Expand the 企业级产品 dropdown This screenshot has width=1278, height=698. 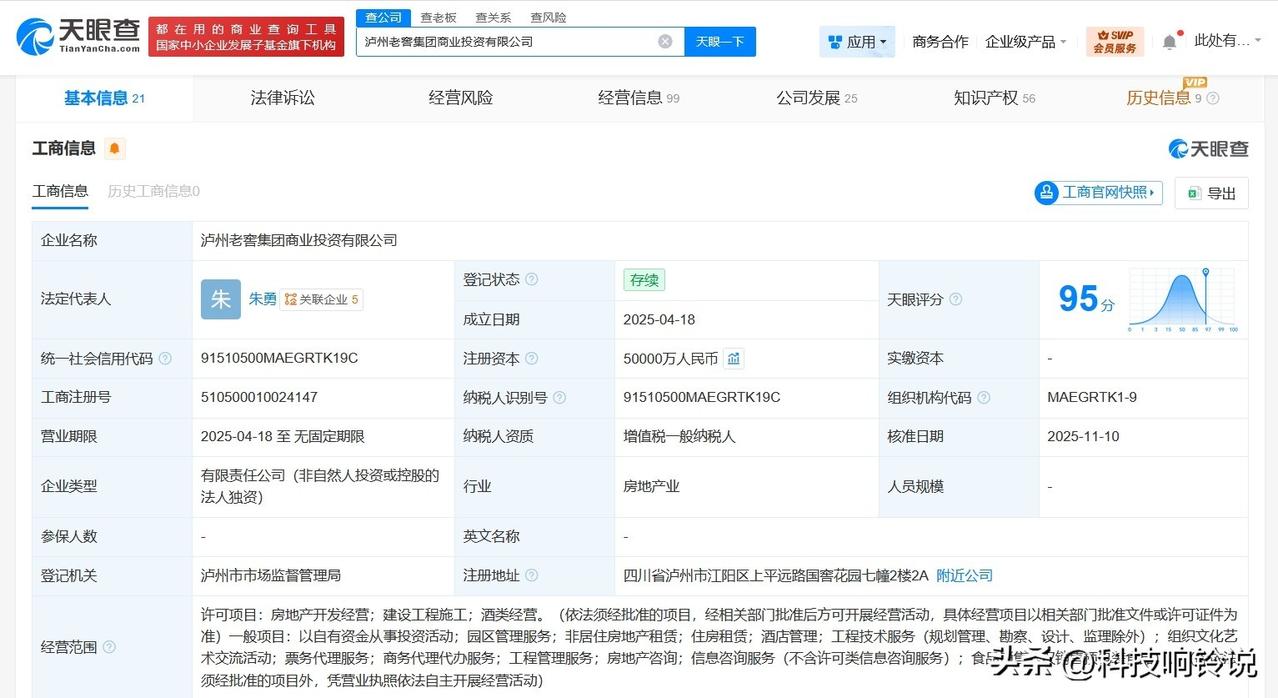point(1025,42)
